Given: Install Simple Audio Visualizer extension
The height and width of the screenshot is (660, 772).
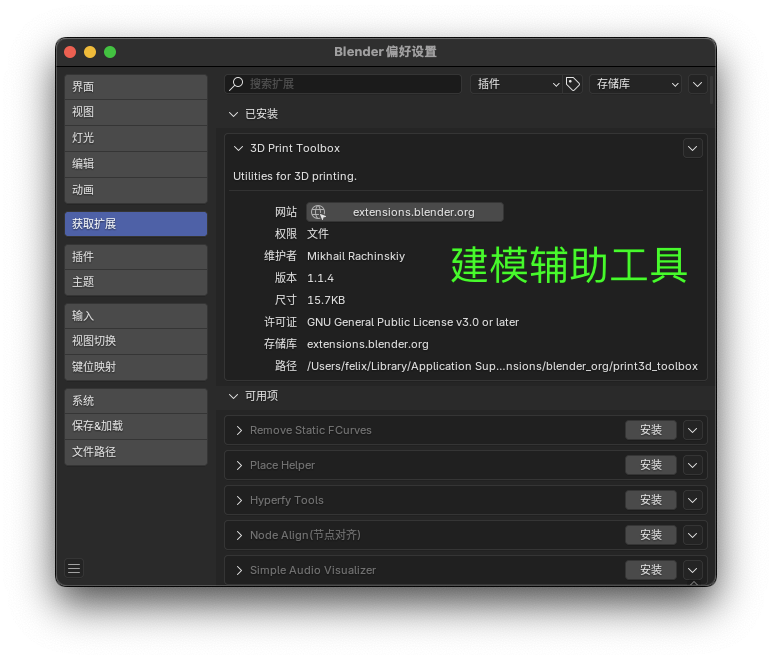Looking at the screenshot, I should pos(651,570).
